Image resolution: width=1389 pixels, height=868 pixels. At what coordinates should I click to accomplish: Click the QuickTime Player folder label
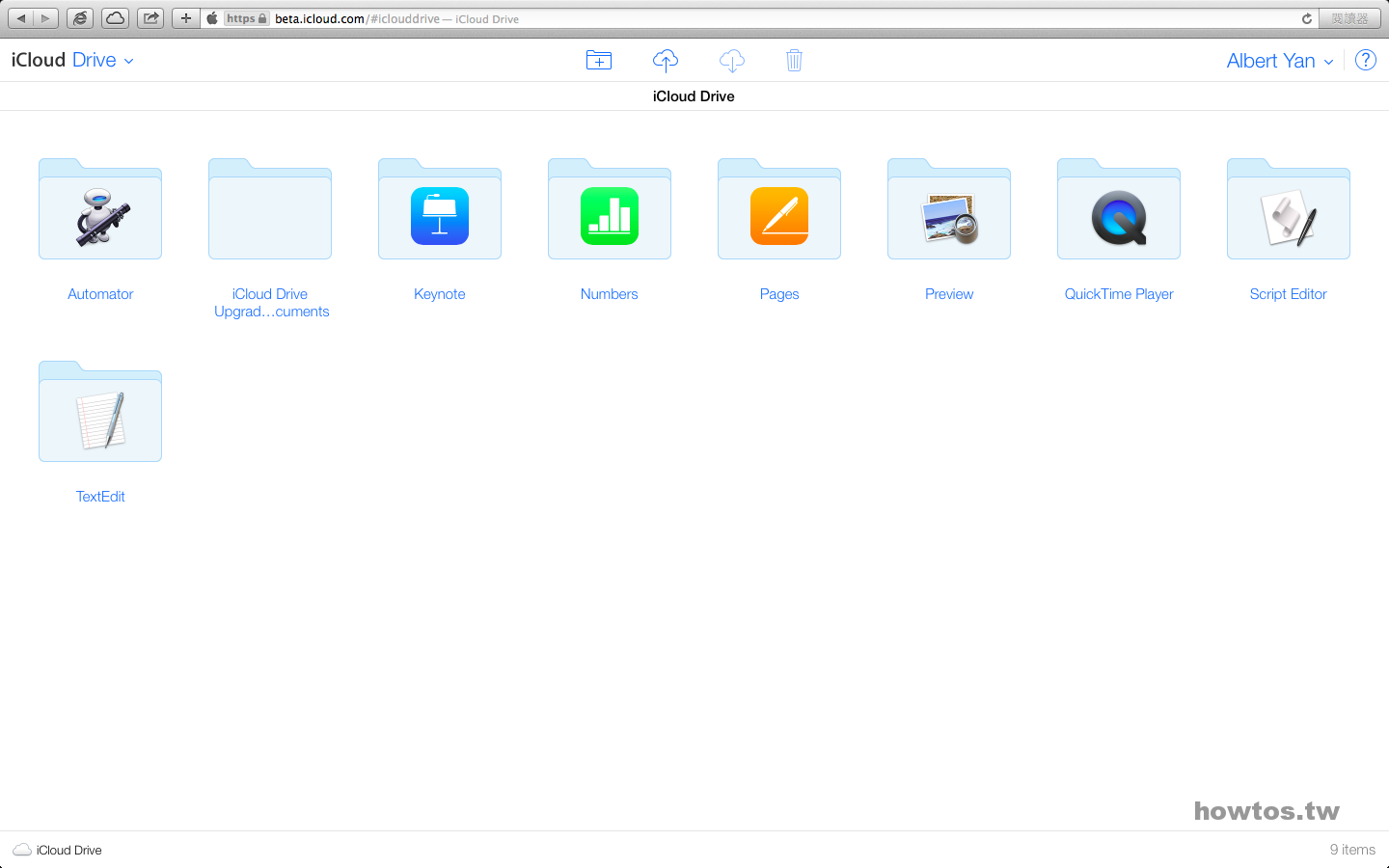1119,294
